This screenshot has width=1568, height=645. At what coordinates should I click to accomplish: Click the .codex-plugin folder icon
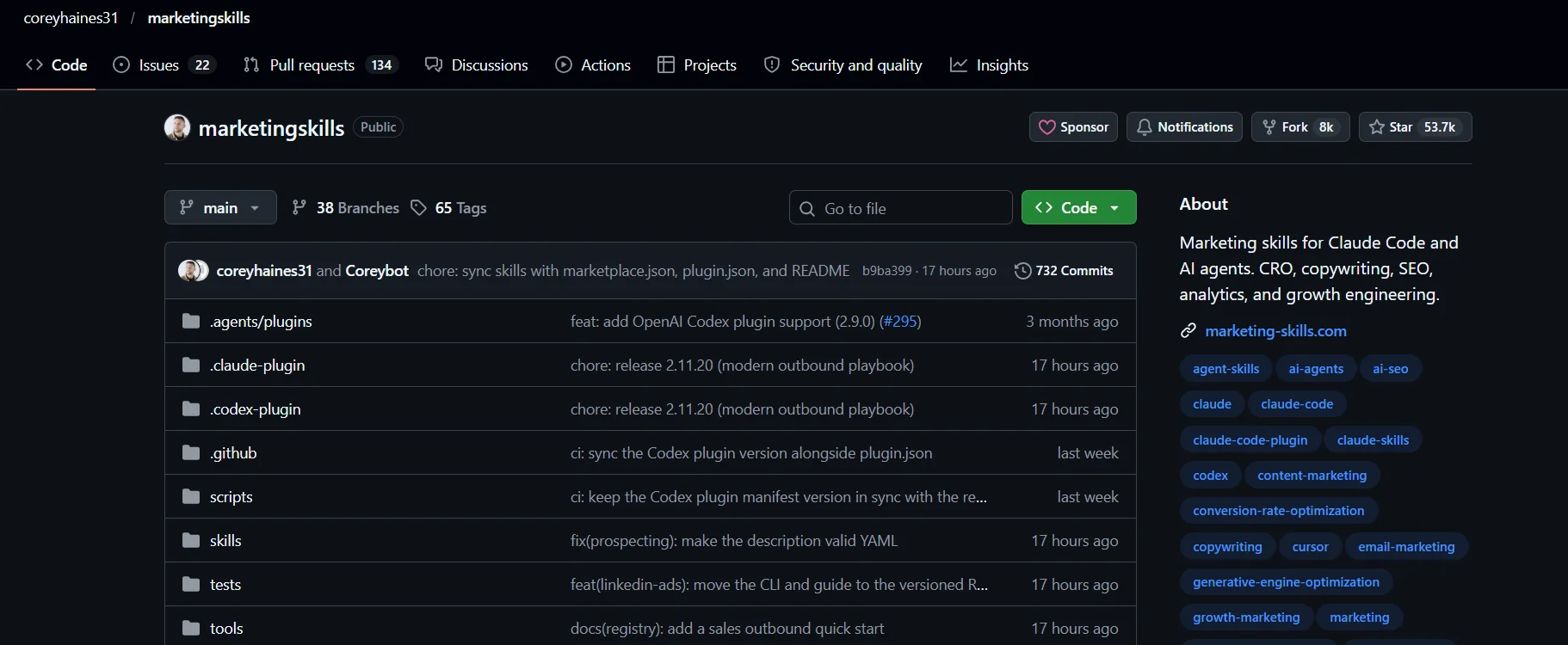coord(191,409)
